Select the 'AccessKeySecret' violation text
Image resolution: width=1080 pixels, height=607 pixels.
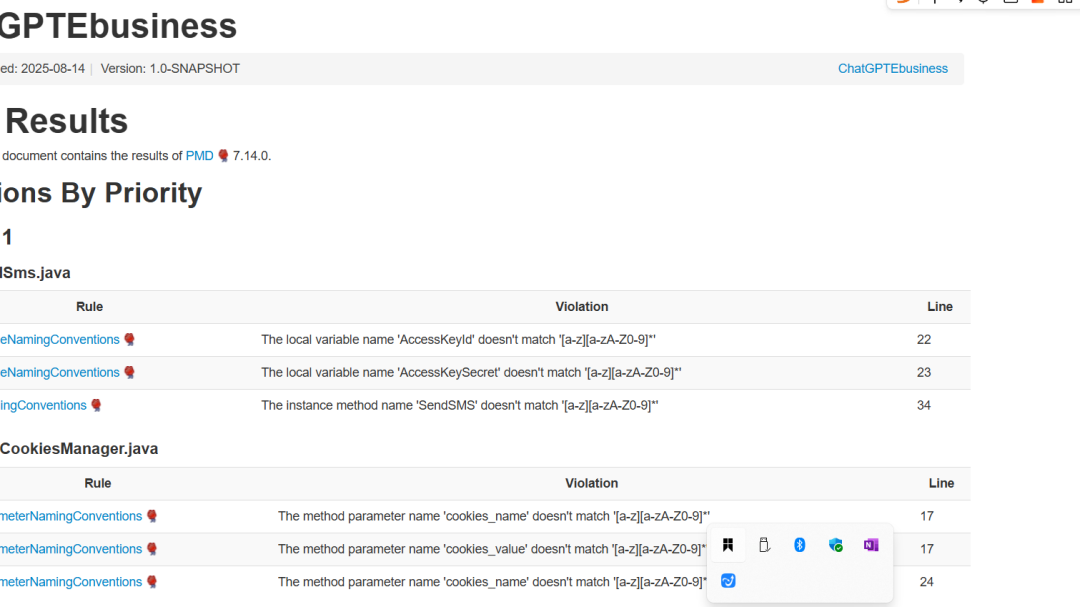471,372
